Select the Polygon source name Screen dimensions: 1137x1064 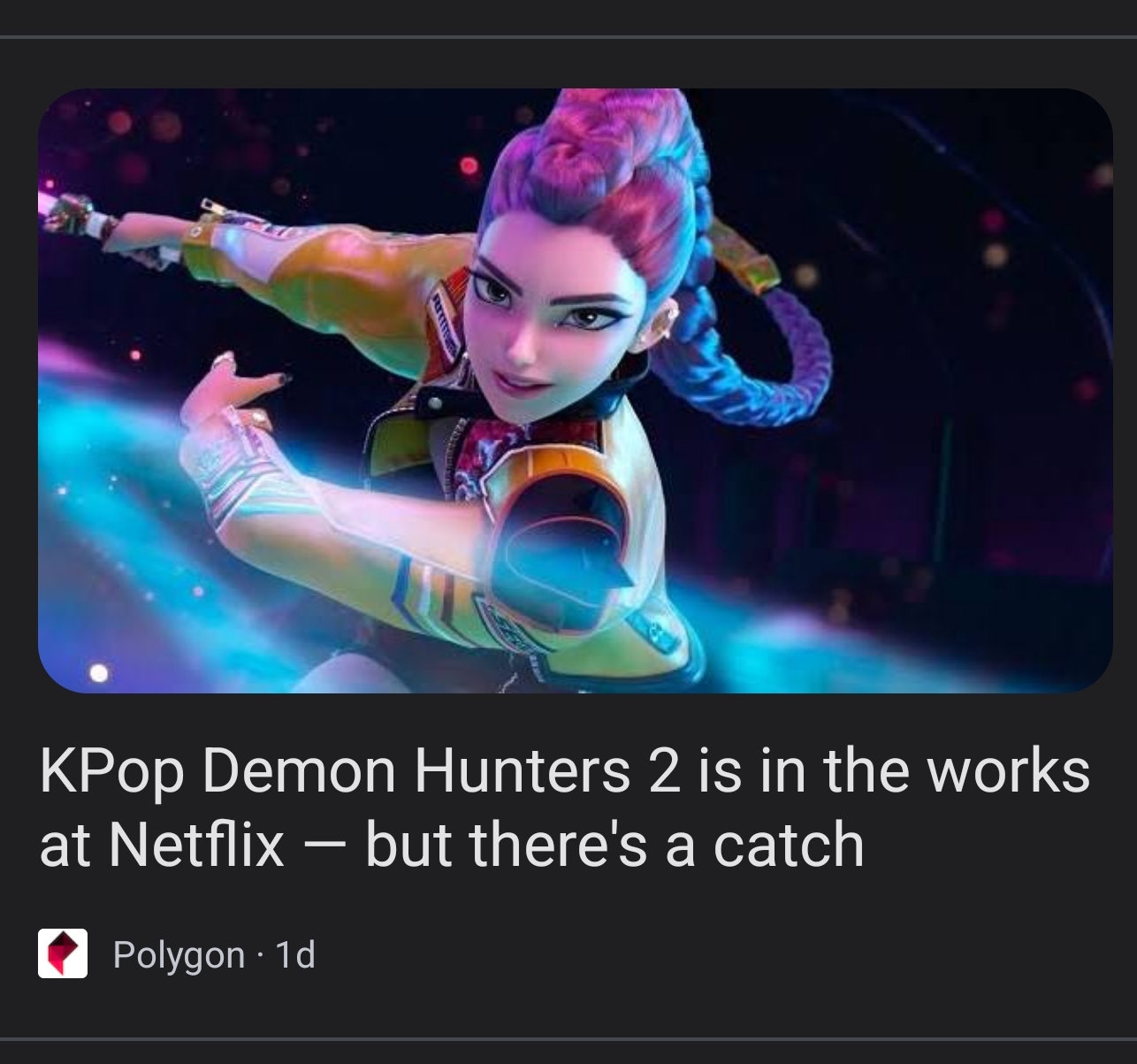pyautogui.click(x=179, y=954)
